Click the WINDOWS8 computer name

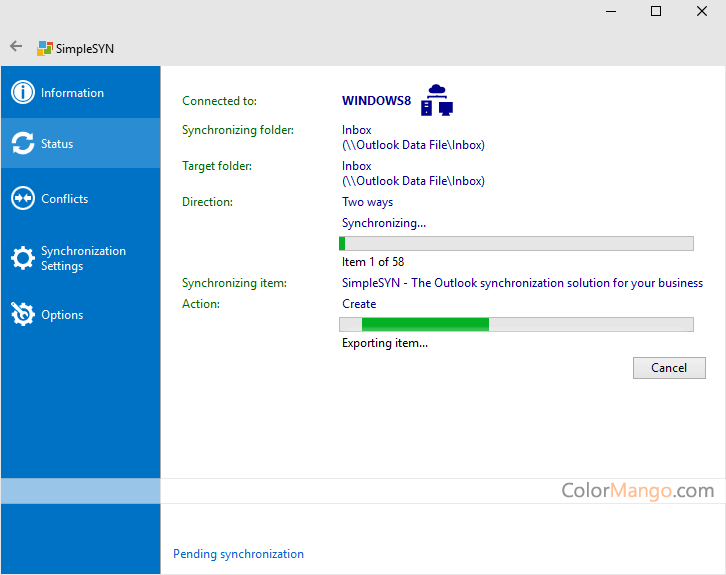[376, 101]
